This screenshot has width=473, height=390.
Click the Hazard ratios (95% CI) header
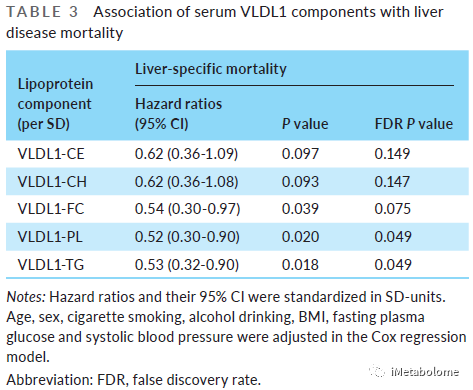[x=178, y=114]
